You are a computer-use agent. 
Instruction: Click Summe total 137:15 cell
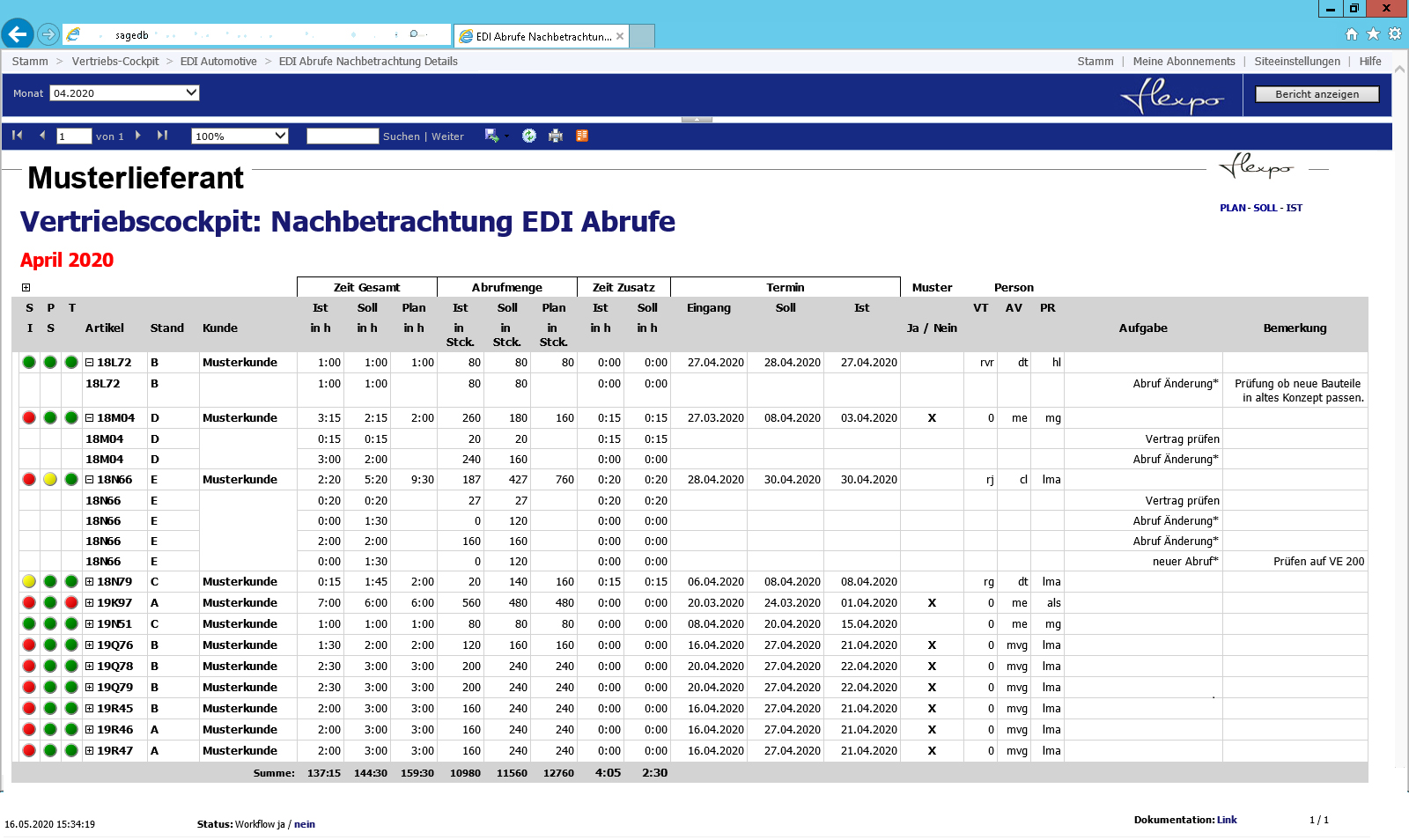[323, 772]
